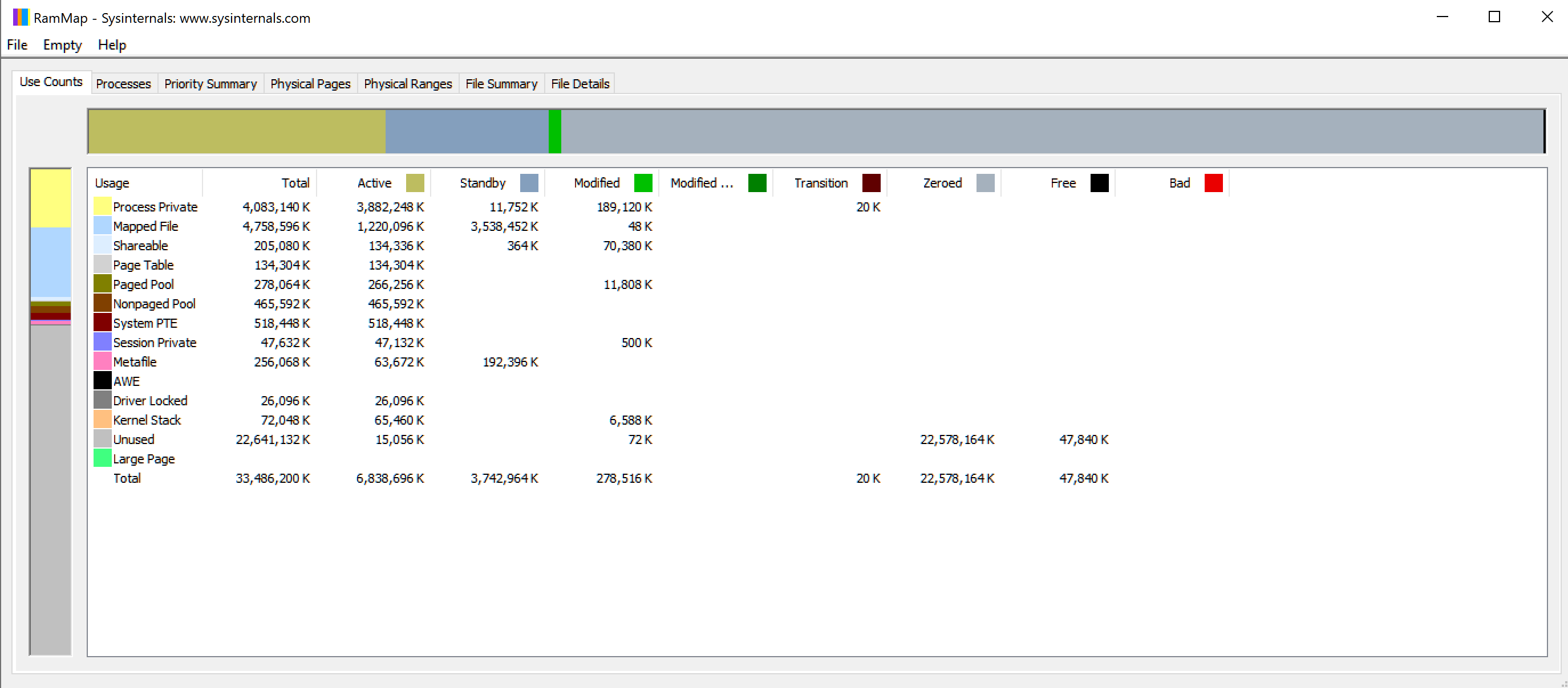This screenshot has height=688, width=1568.
Task: Click the dark red Transition column color box
Action: [870, 183]
